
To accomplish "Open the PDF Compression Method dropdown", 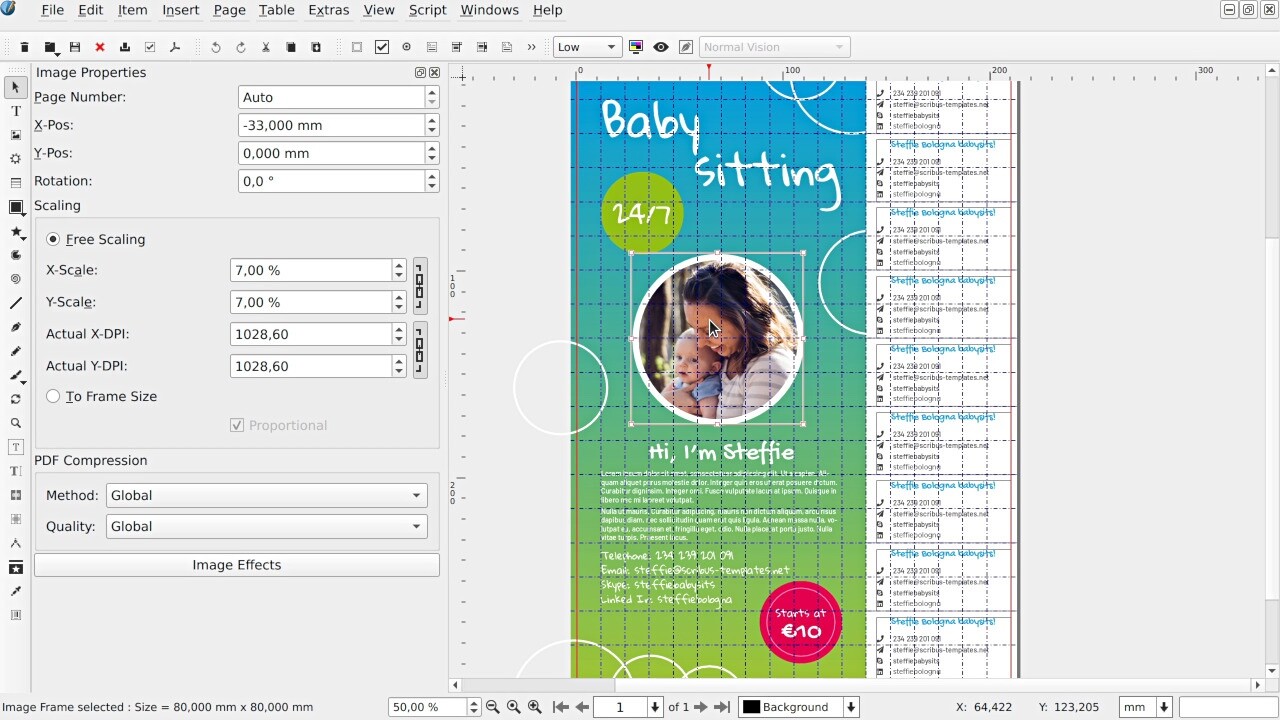I will (x=265, y=495).
